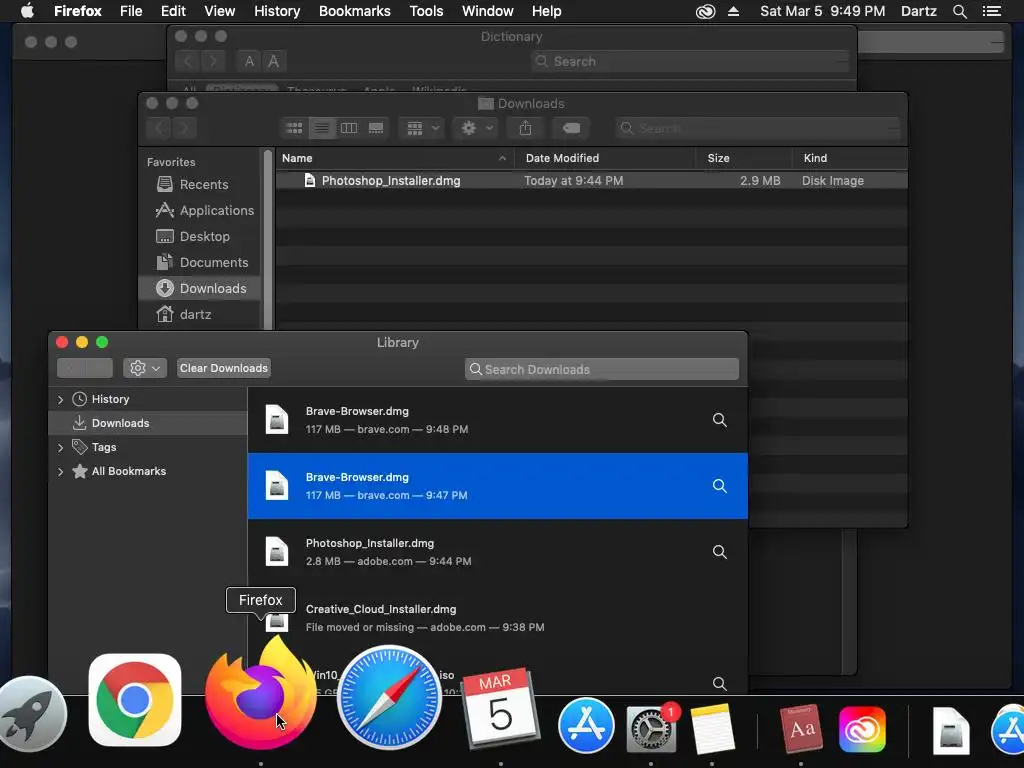Click the Clear Downloads button

point(223,368)
